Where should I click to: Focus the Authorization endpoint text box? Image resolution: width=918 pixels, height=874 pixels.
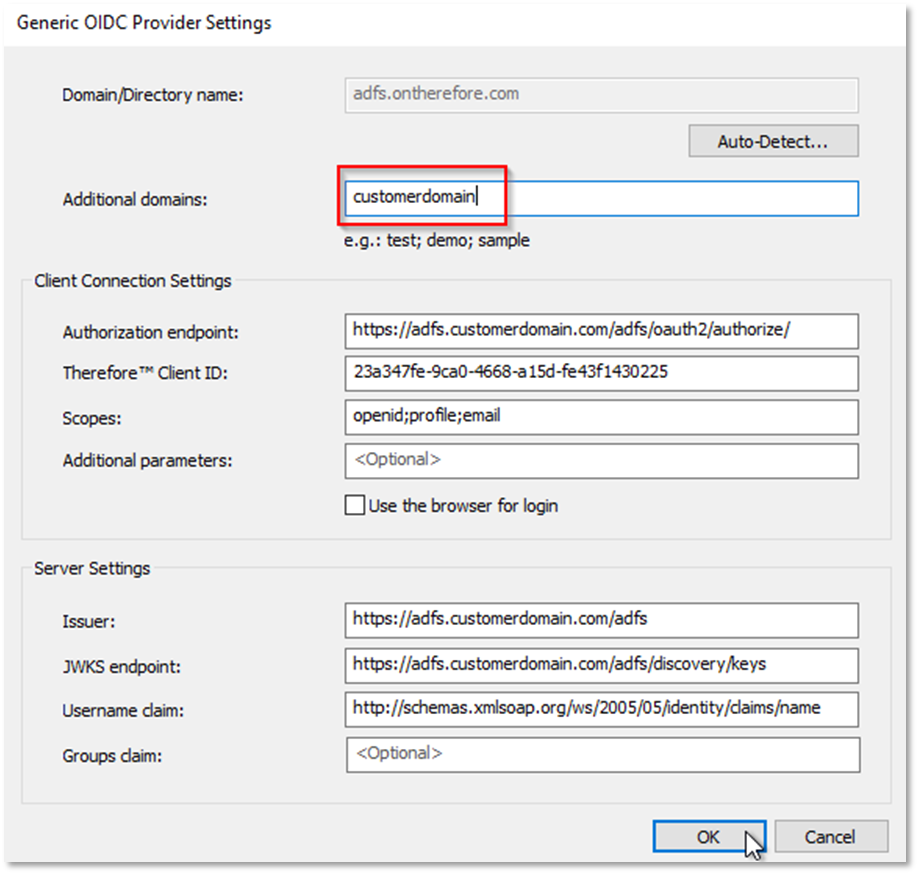[600, 330]
